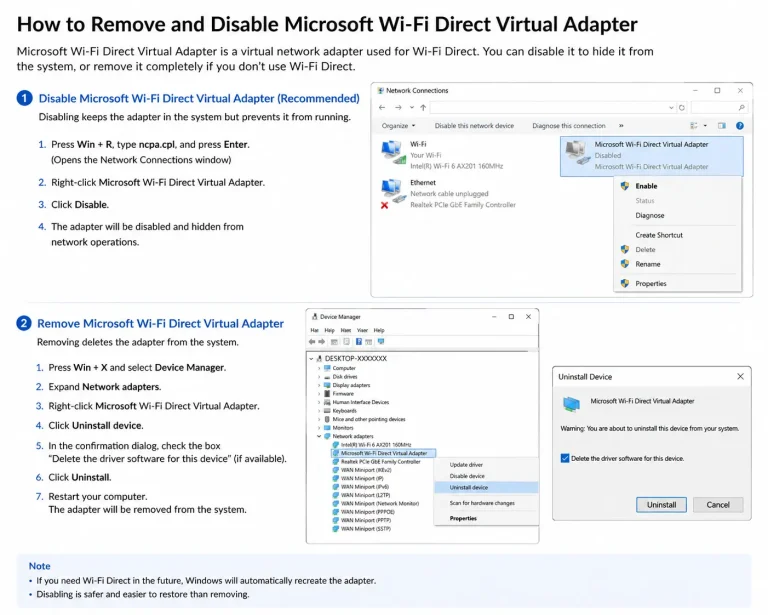Image resolution: width=768 pixels, height=615 pixels.
Task: Click Disable this network device
Action: [x=474, y=126]
